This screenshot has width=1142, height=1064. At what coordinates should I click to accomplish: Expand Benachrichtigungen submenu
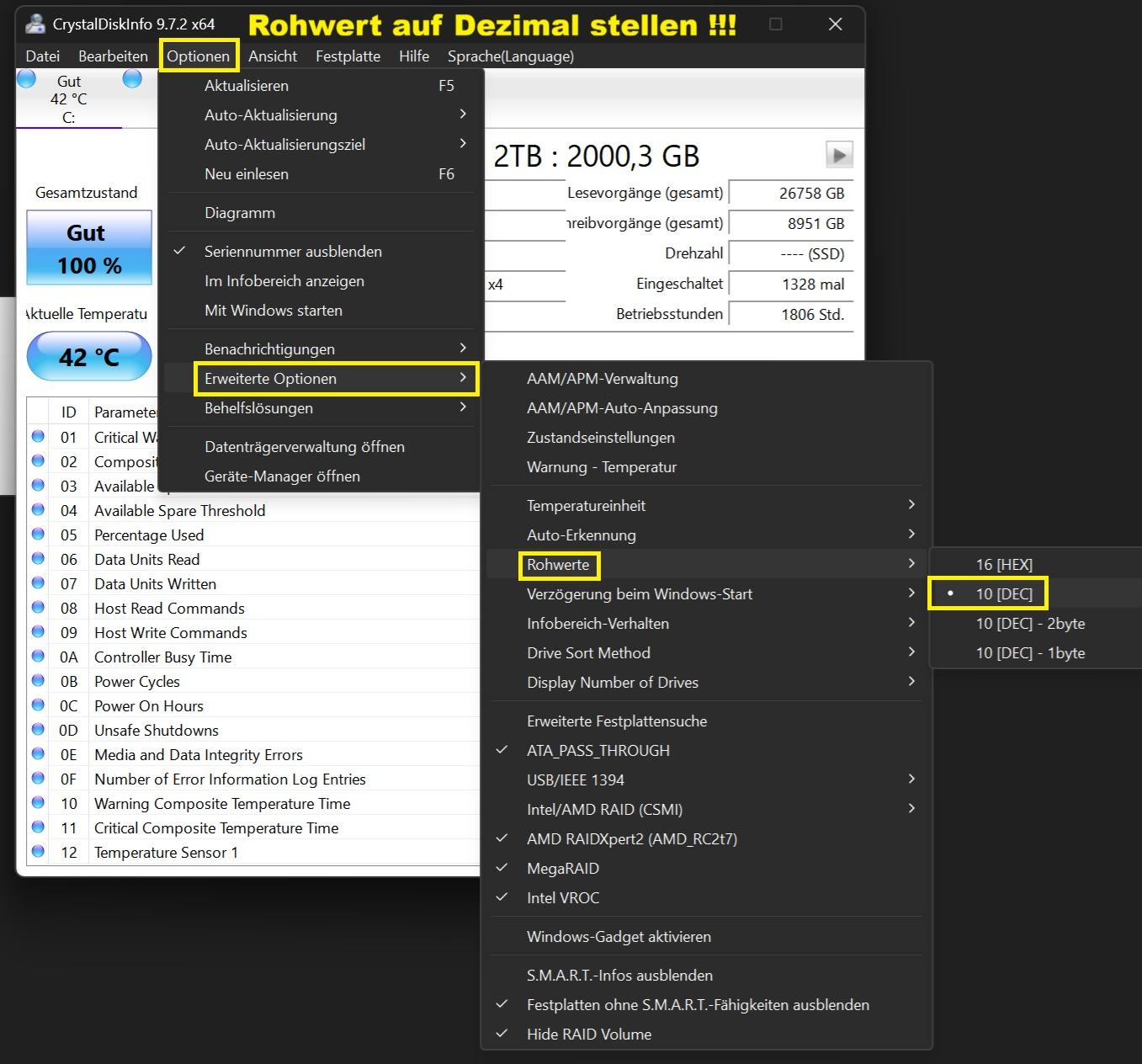321,348
